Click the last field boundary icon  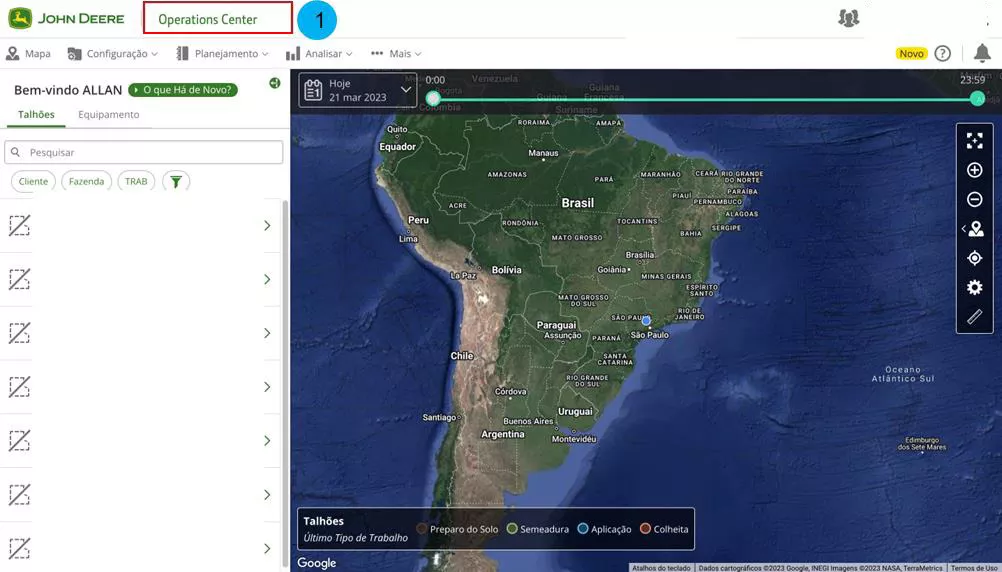pyautogui.click(x=19, y=548)
